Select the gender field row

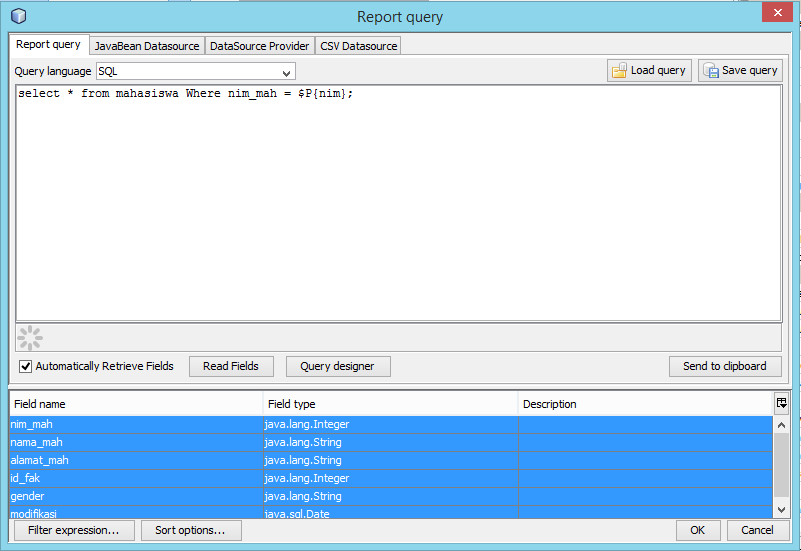[391, 496]
